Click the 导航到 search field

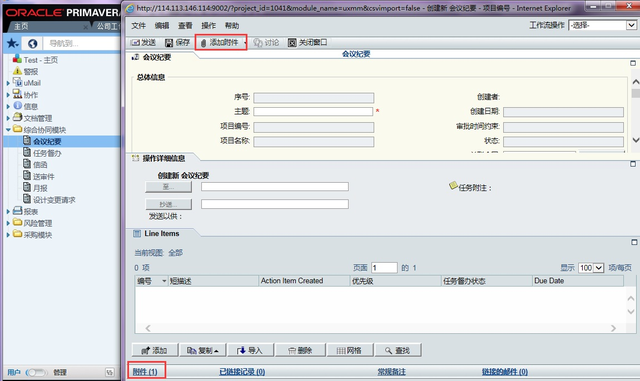pyautogui.click(x=82, y=43)
